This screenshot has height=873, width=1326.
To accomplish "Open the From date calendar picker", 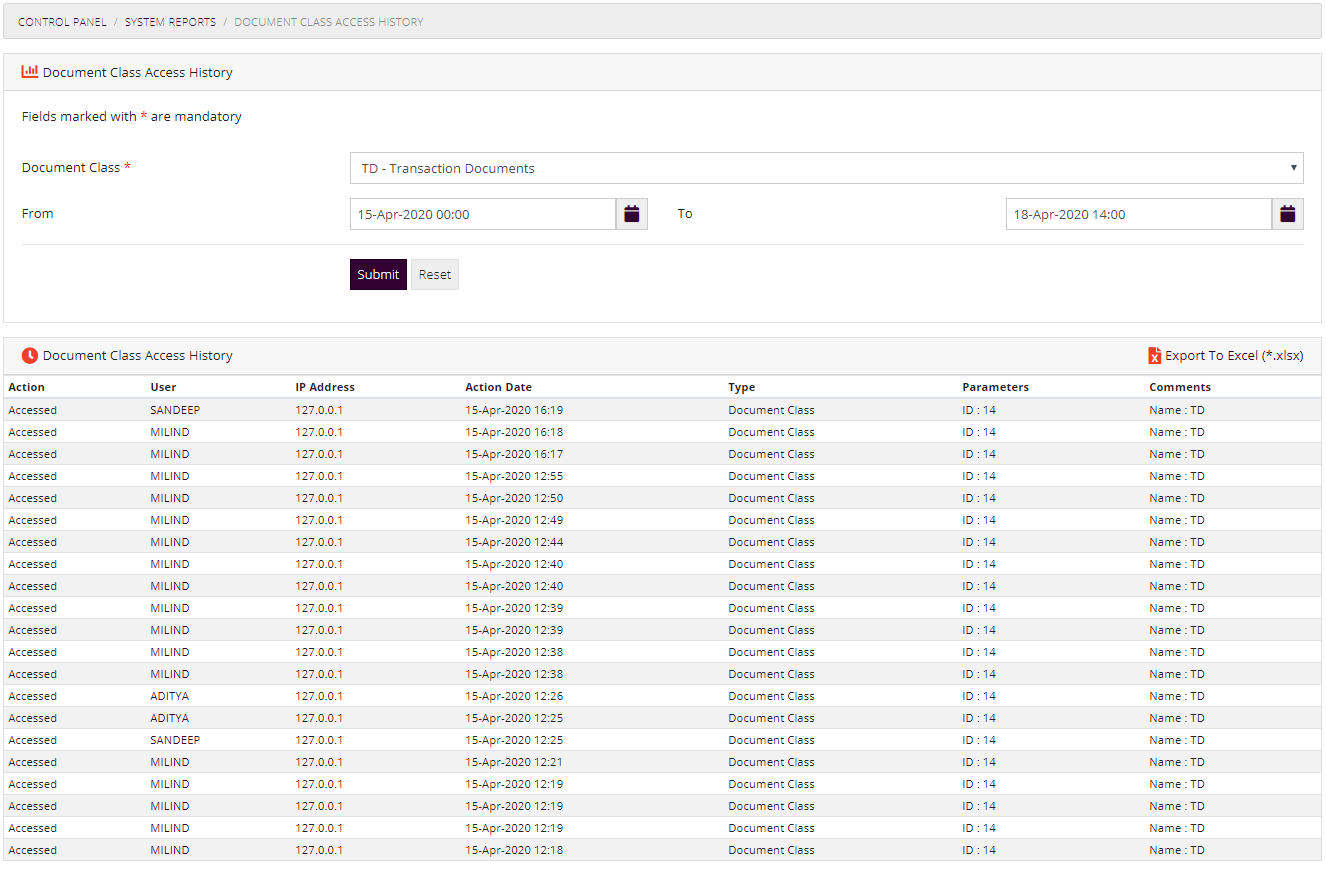I will 631,214.
